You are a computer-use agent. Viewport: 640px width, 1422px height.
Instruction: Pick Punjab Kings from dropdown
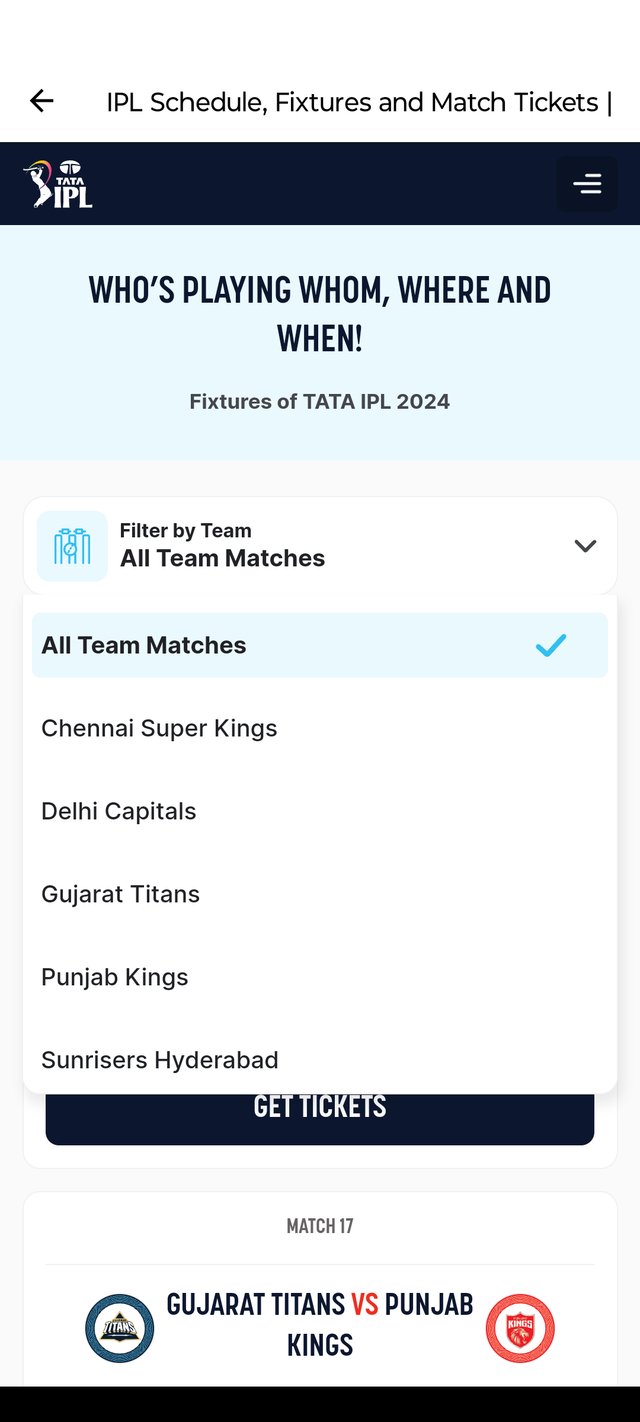point(115,977)
